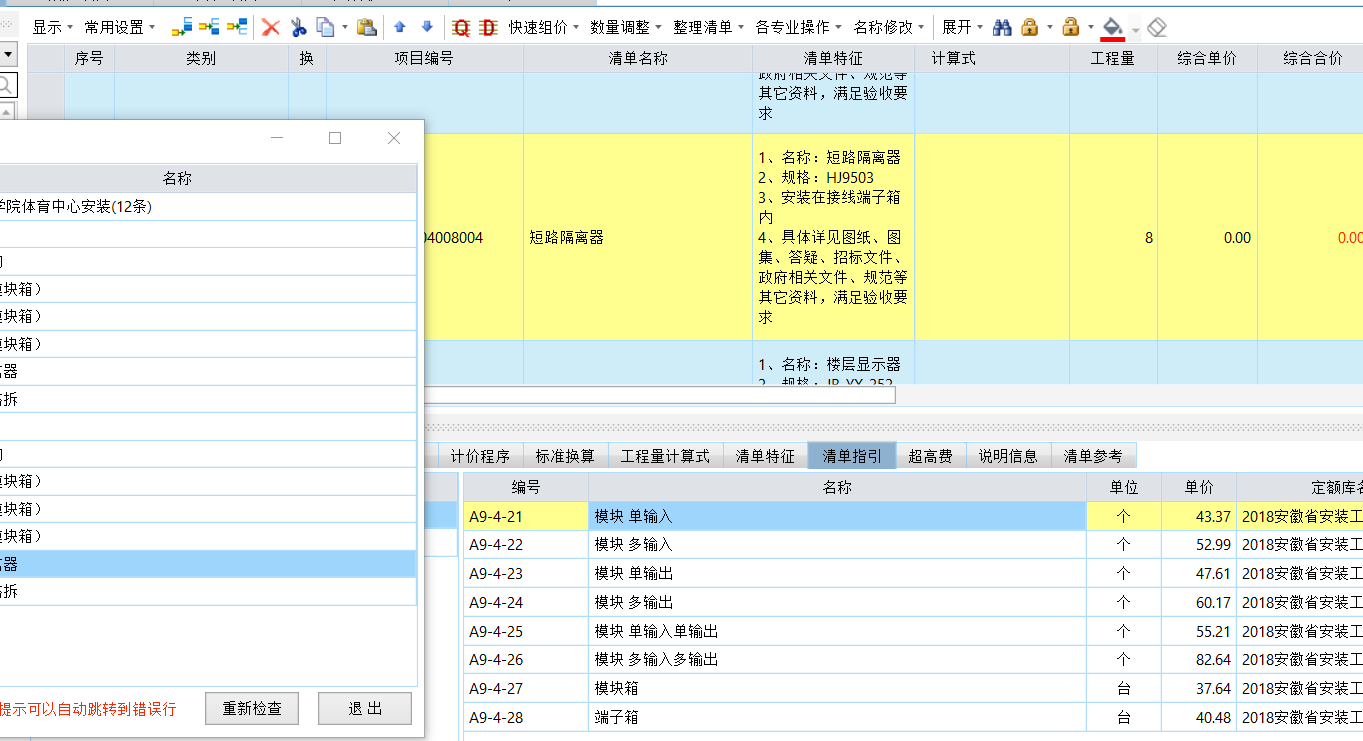Open dropdown arrow next to locked padlock
1363x741 pixels.
[x=1049, y=28]
